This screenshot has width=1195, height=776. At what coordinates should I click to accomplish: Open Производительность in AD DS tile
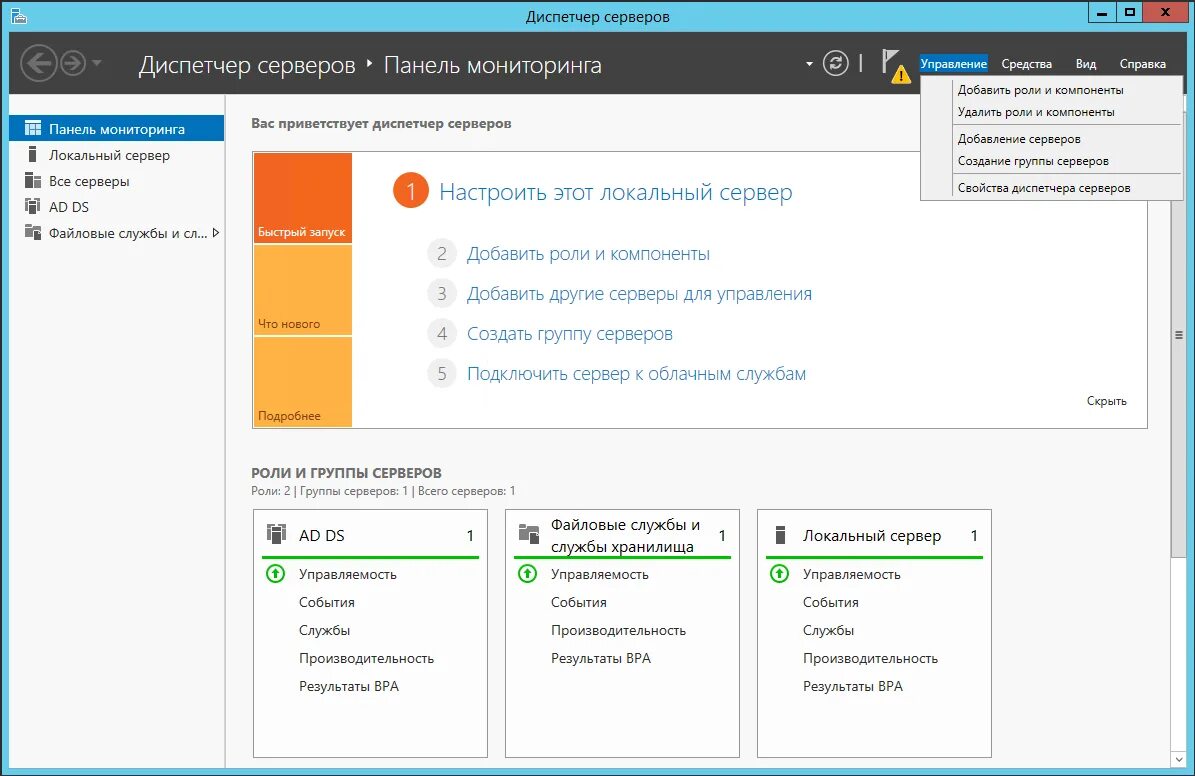click(x=366, y=658)
